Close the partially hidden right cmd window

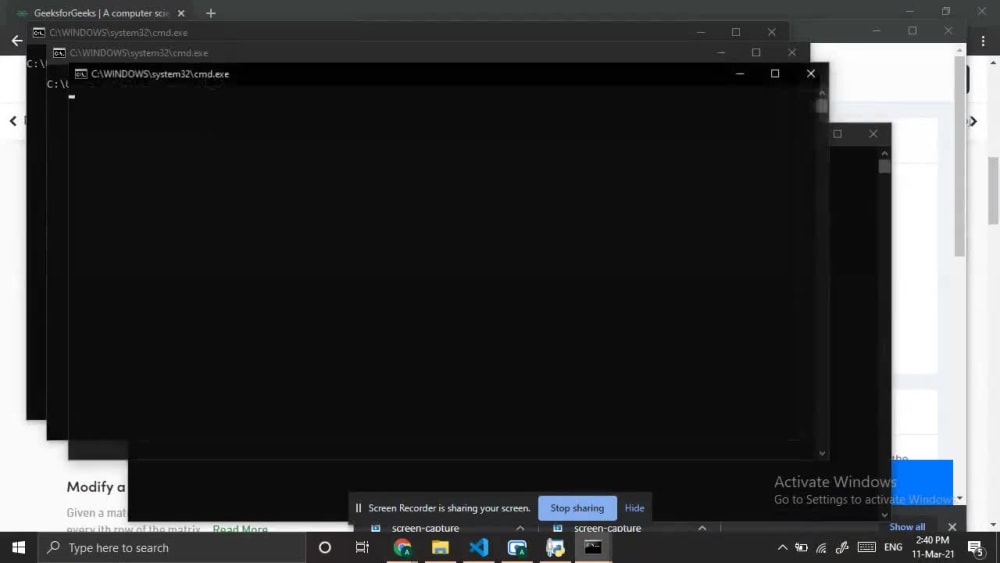pyautogui.click(x=873, y=133)
